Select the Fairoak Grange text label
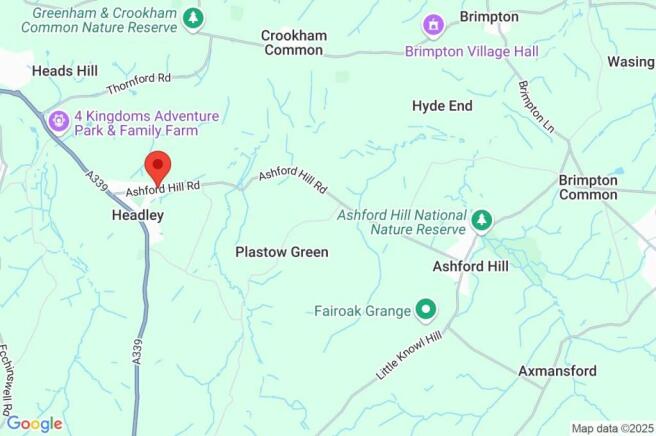Viewport: 656px width, 436px height. tap(362, 311)
